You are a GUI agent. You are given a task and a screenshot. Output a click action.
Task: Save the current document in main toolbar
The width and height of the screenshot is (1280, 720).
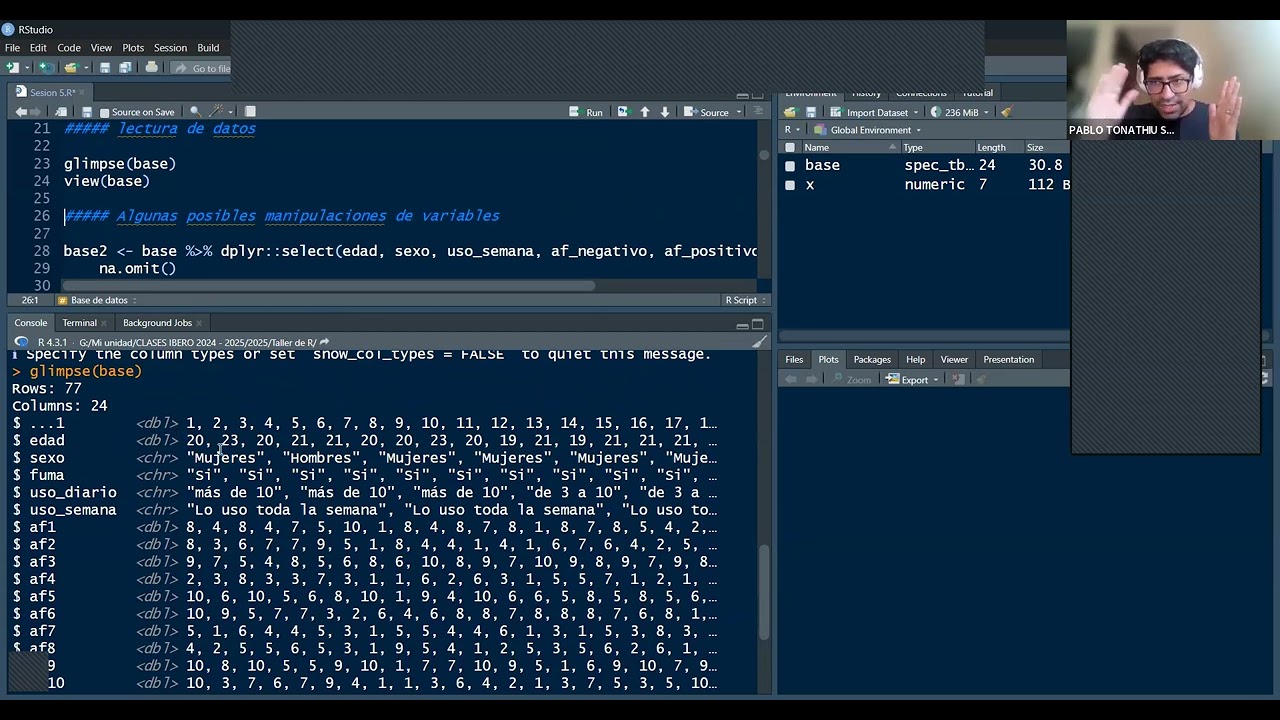[x=104, y=68]
